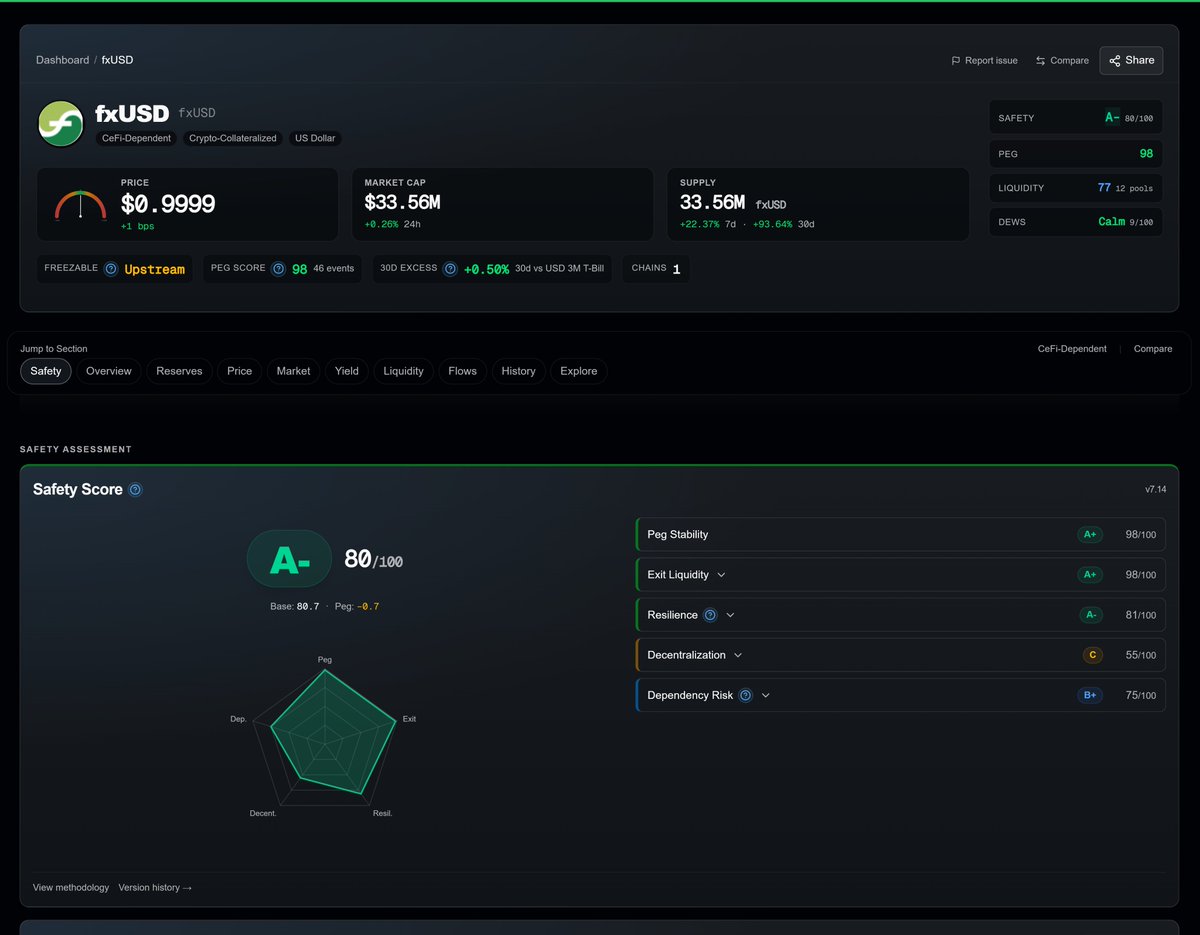Click the C badge on Decentralization
Screen dimensions: 1200x935
[x=1092, y=655]
